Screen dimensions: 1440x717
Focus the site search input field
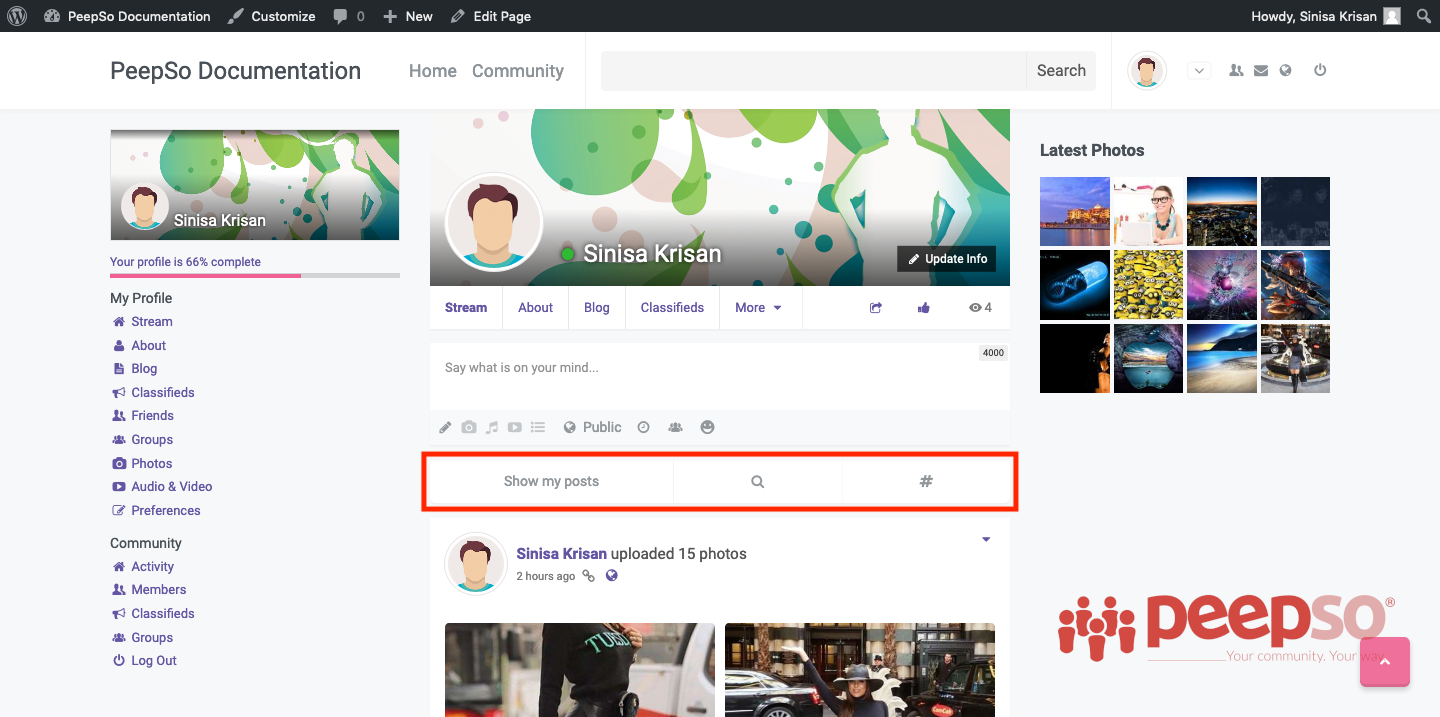pos(813,71)
